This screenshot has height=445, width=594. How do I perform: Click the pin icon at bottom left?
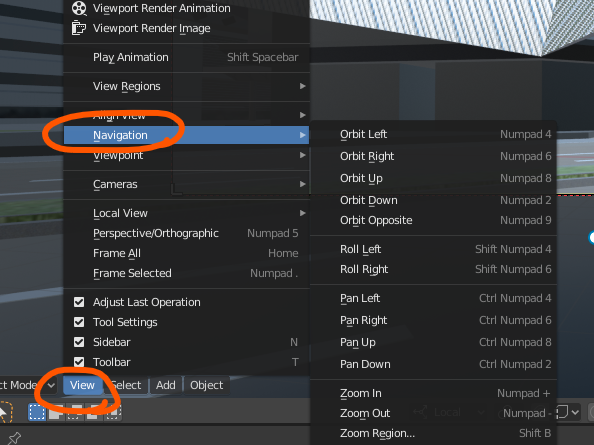point(14,438)
